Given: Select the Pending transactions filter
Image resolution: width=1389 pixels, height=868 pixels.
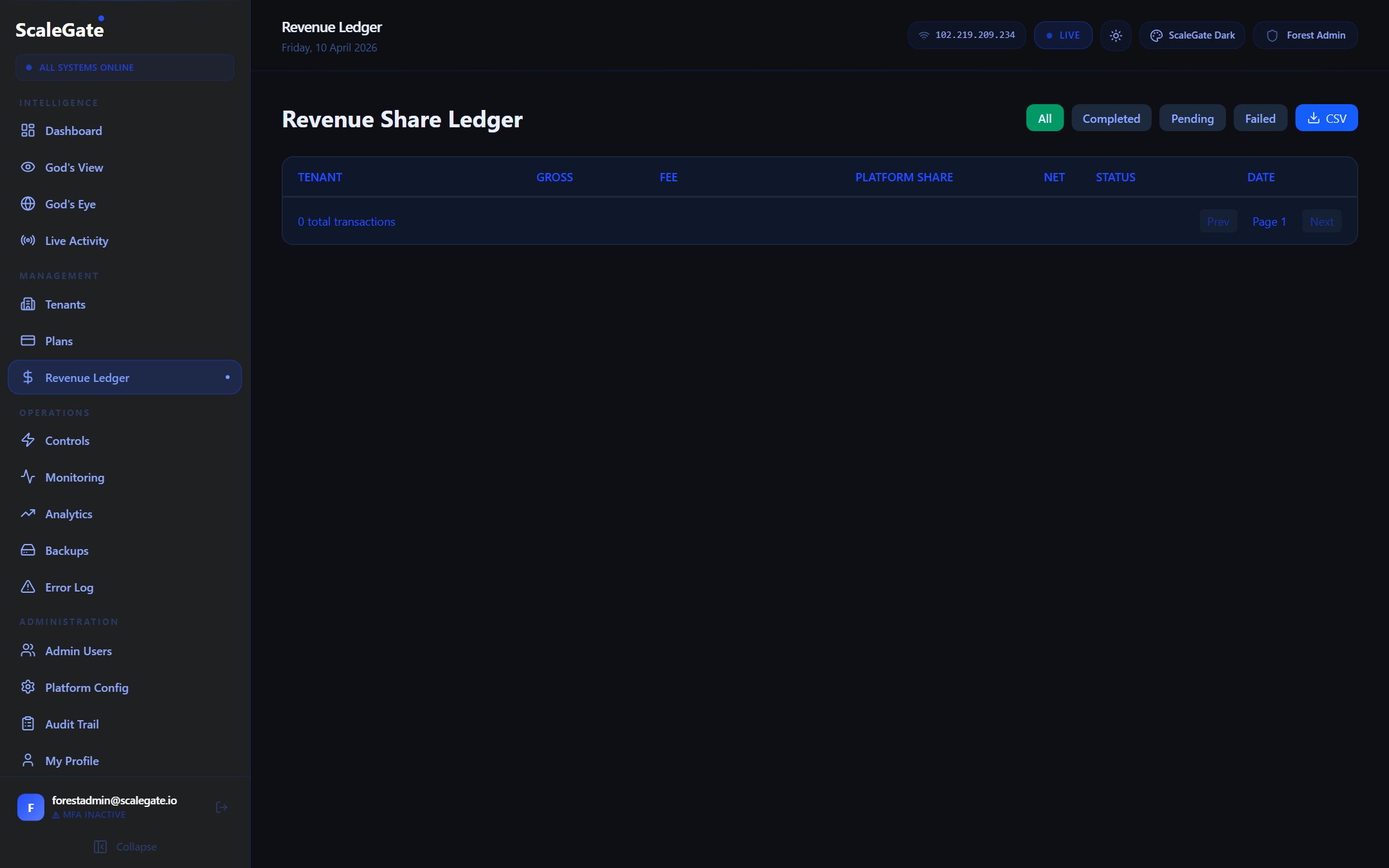Looking at the screenshot, I should click(x=1192, y=118).
